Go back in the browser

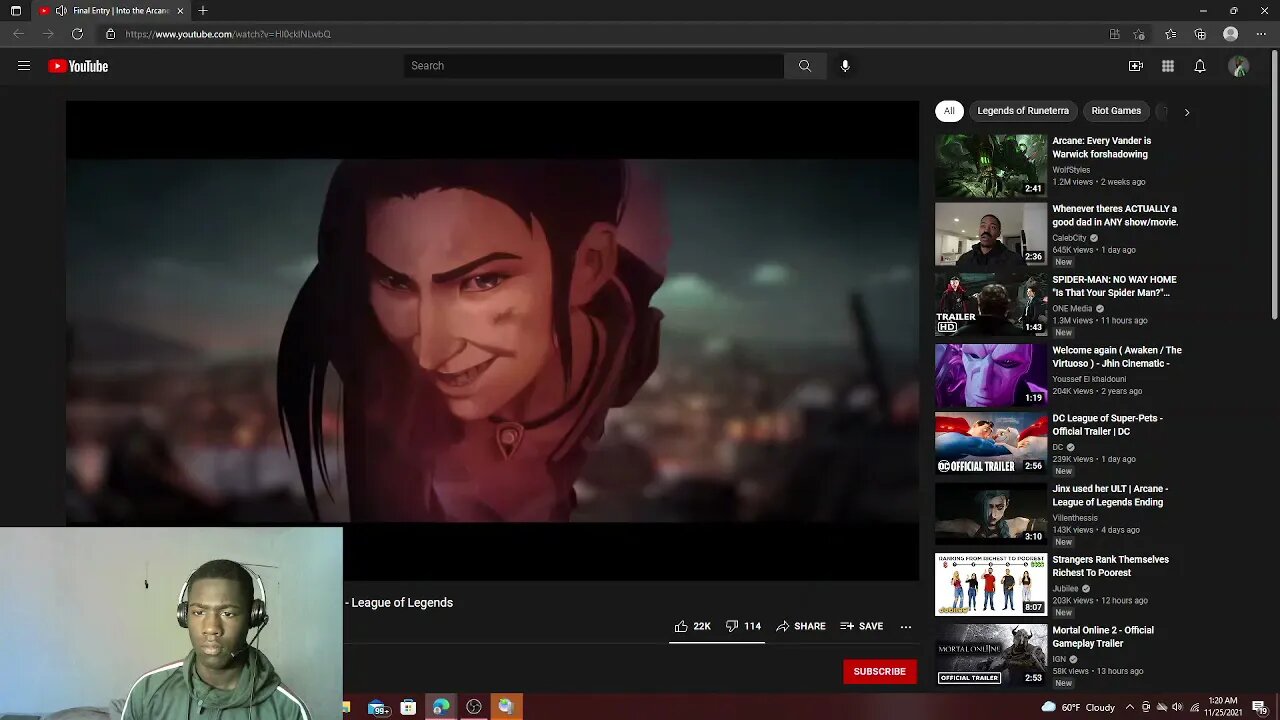coord(18,34)
